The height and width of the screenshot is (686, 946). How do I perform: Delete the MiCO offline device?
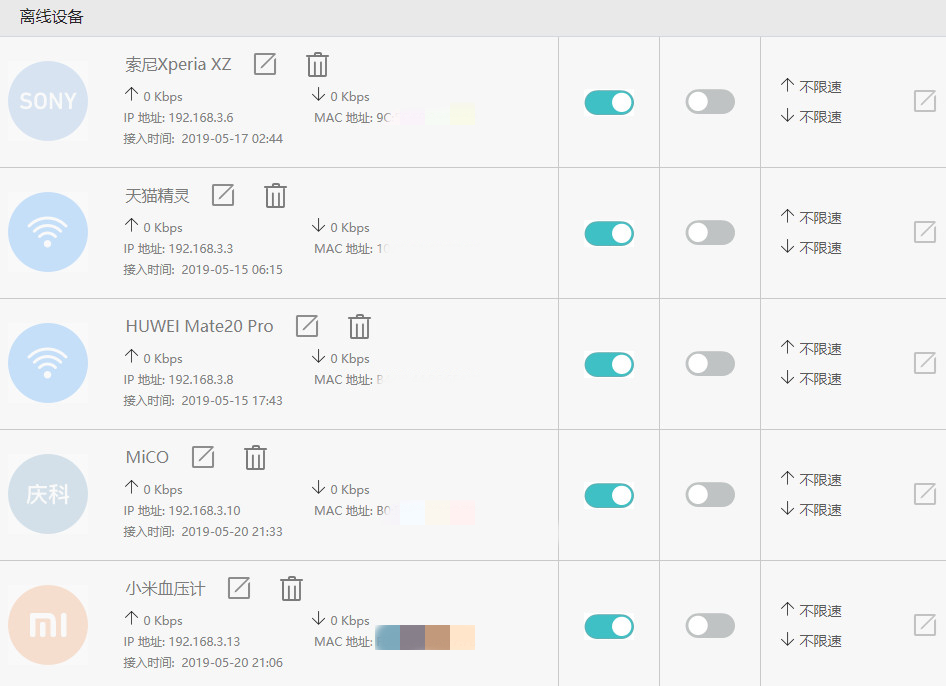point(256,458)
